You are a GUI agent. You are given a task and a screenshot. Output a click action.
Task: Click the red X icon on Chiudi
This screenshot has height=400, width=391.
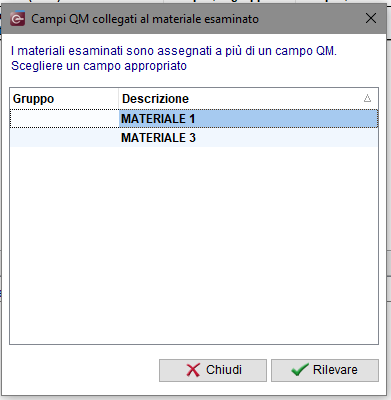point(193,370)
